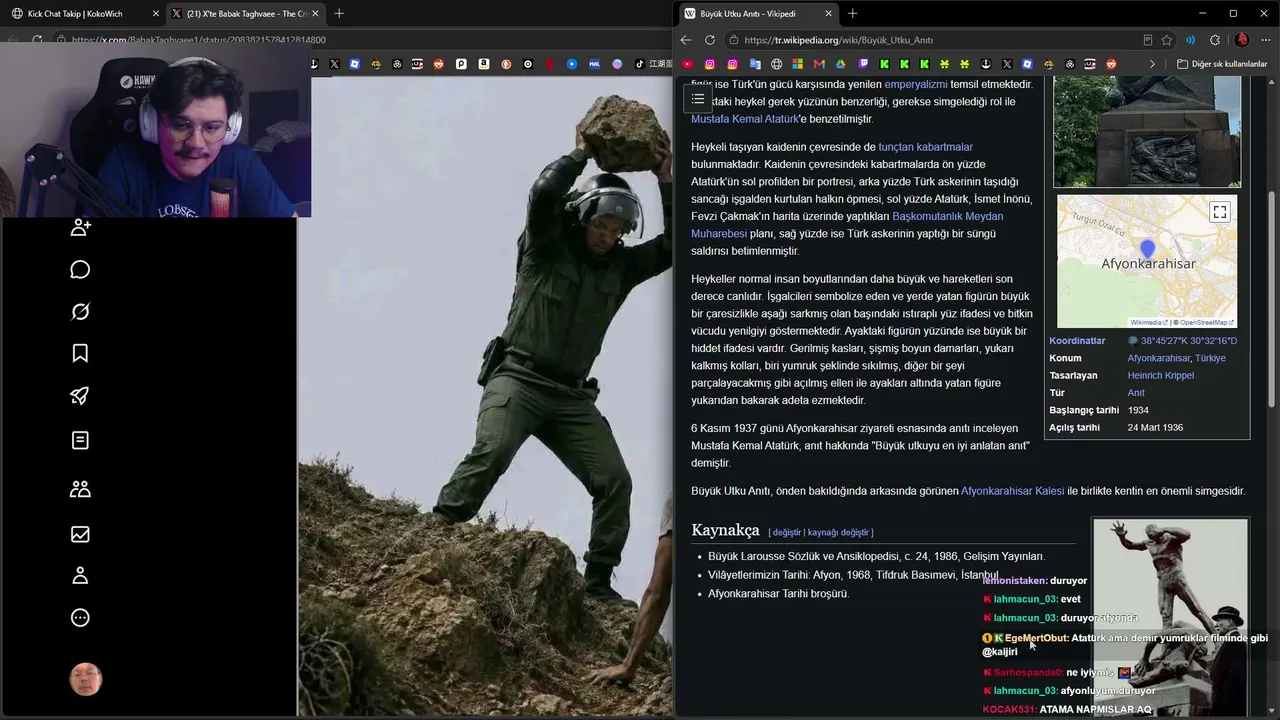Toggle the Wikipedia contents list button

click(x=698, y=99)
